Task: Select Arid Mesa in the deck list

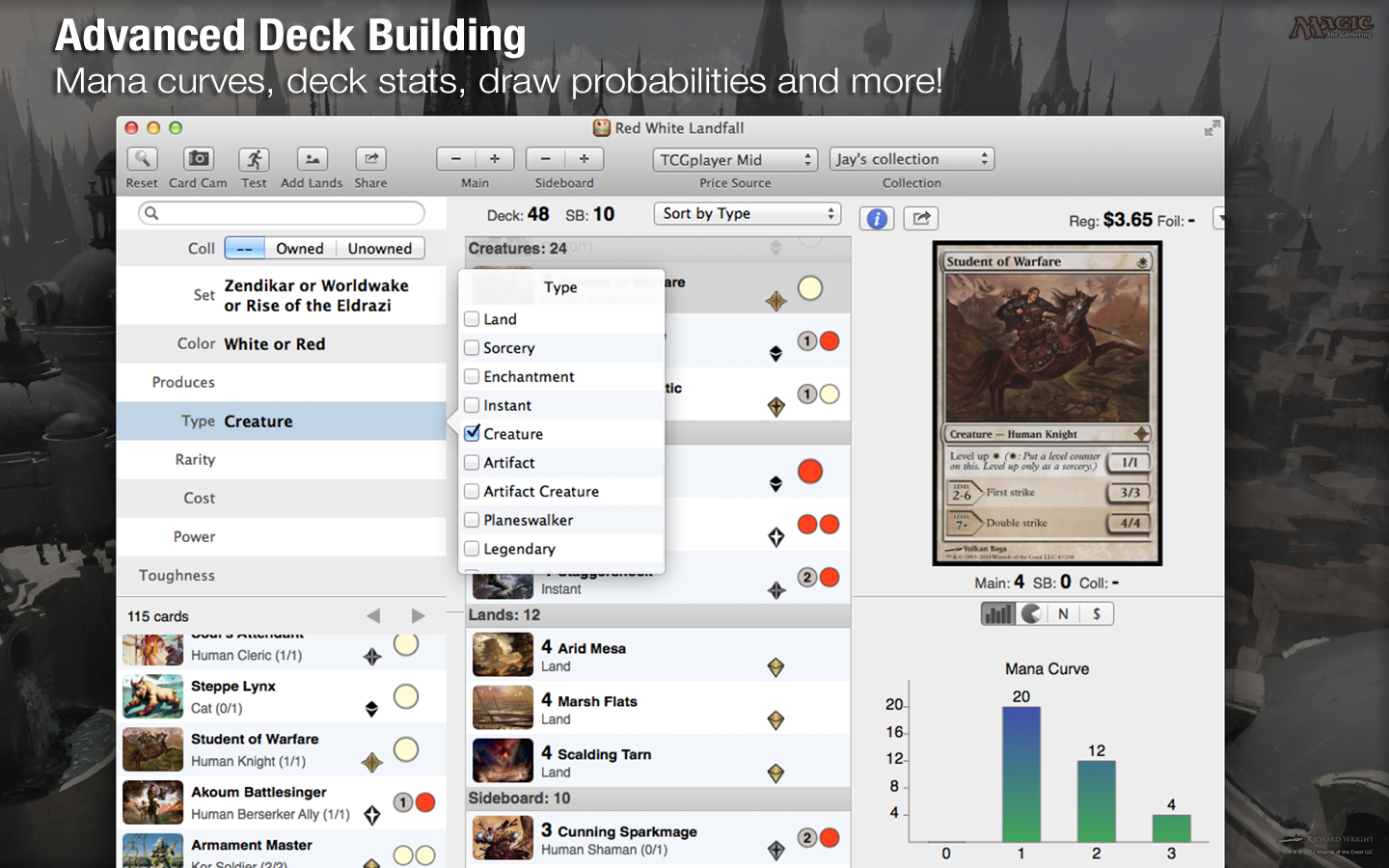Action: coord(658,655)
